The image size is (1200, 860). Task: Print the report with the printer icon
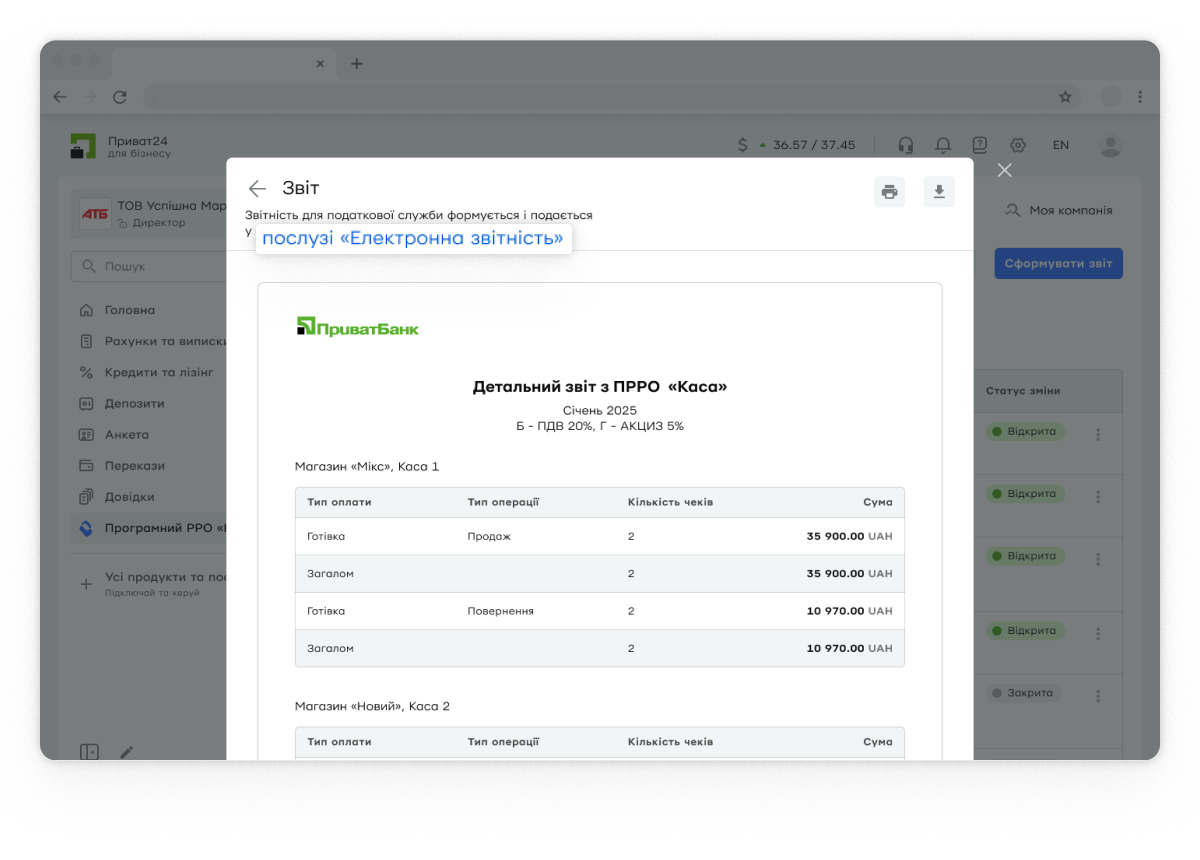coord(889,192)
